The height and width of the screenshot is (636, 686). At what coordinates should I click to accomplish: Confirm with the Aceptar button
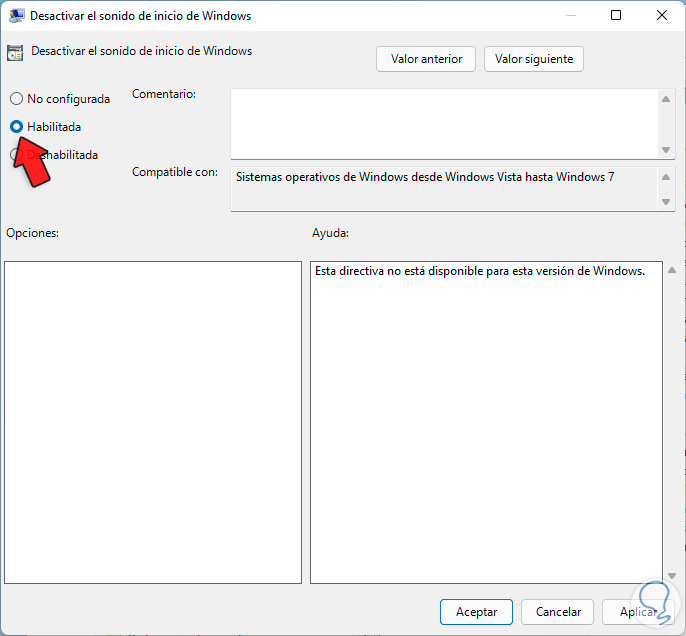coord(476,612)
